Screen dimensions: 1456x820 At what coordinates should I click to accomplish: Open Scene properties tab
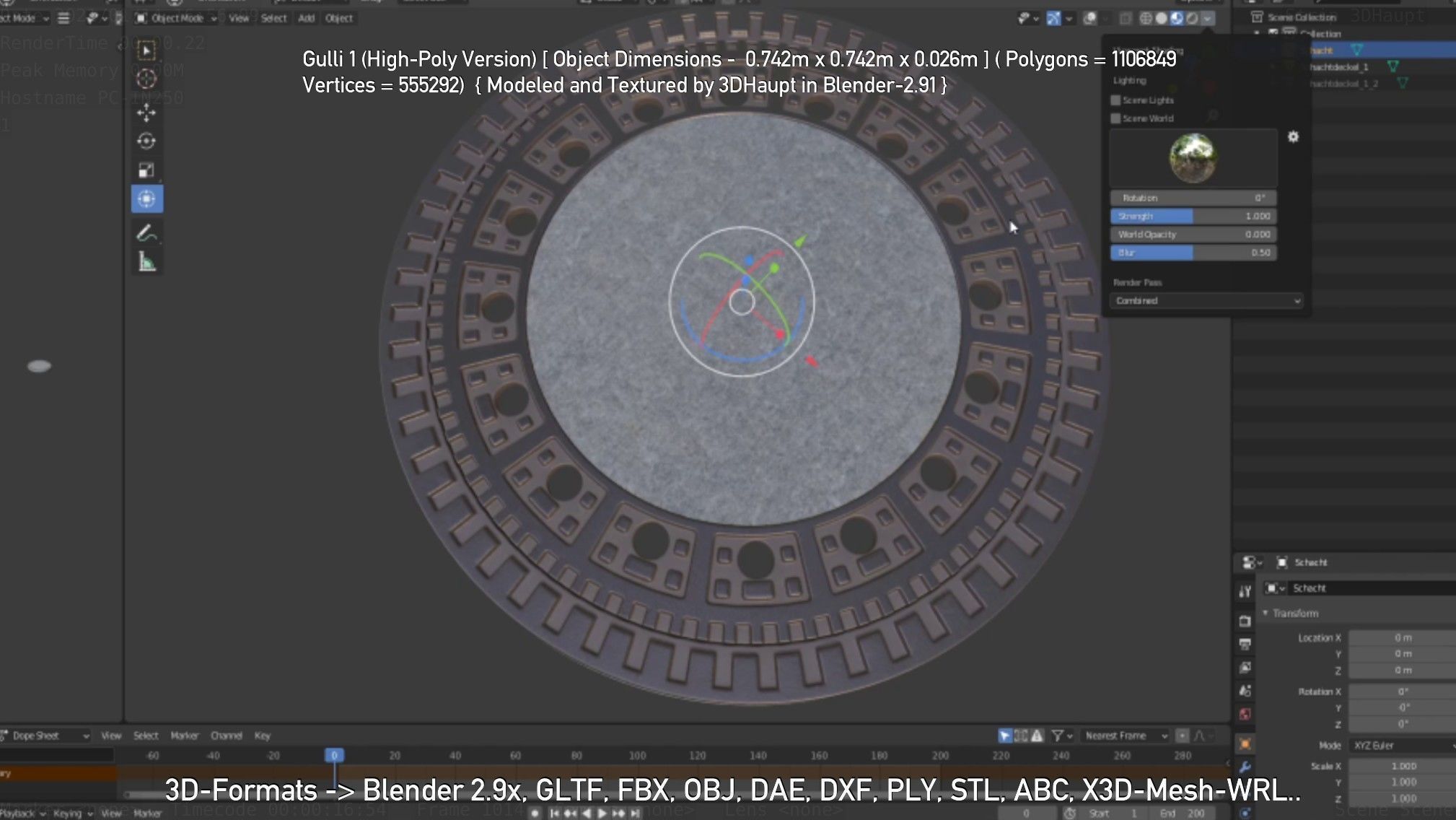tap(1245, 691)
